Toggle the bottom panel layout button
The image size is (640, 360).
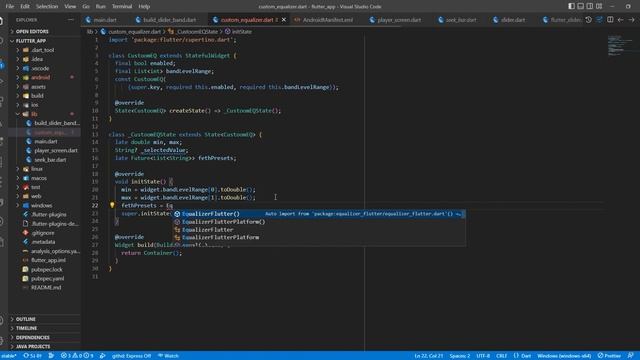point(580,6)
